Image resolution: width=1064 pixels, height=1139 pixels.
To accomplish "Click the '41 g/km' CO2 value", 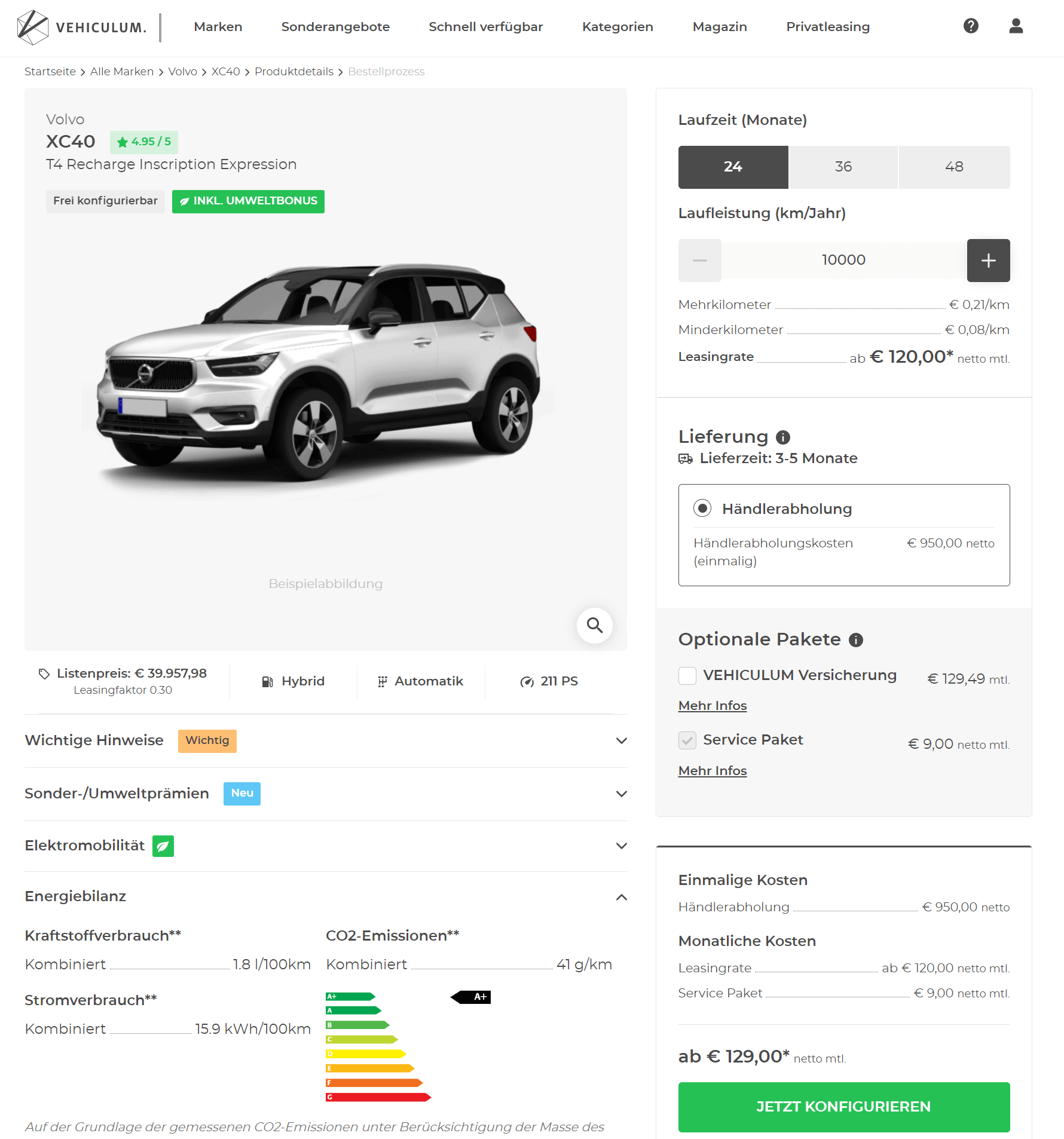I will click(584, 965).
